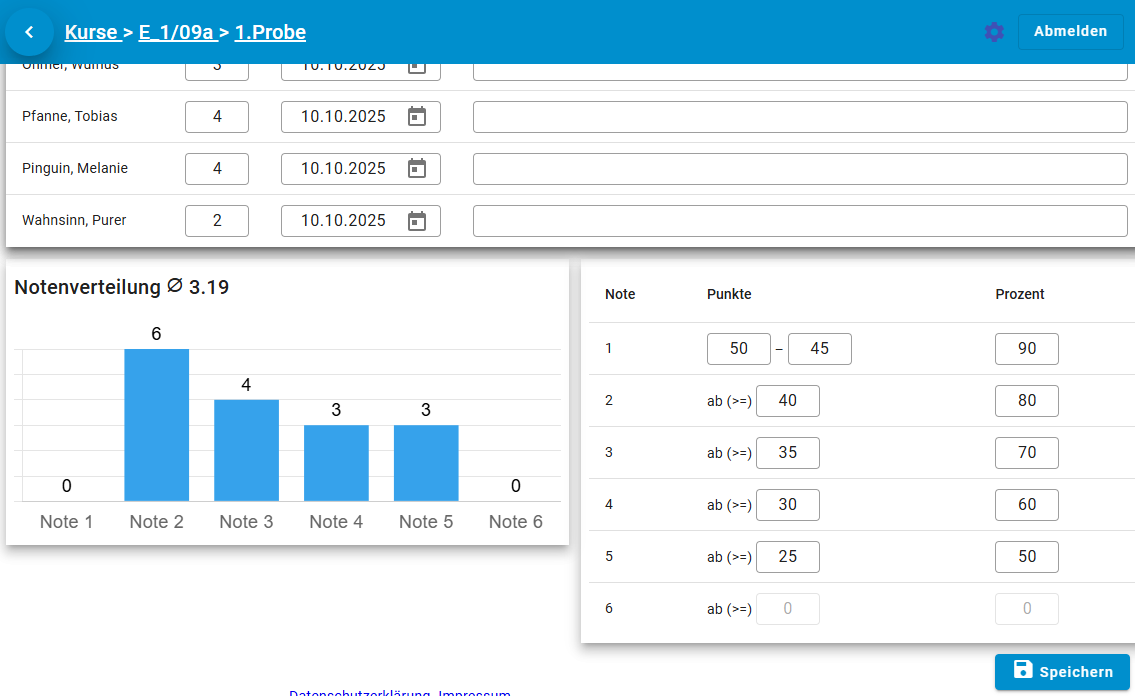Click the Note 2 bar in chart
The image size is (1135, 696).
pos(156,425)
